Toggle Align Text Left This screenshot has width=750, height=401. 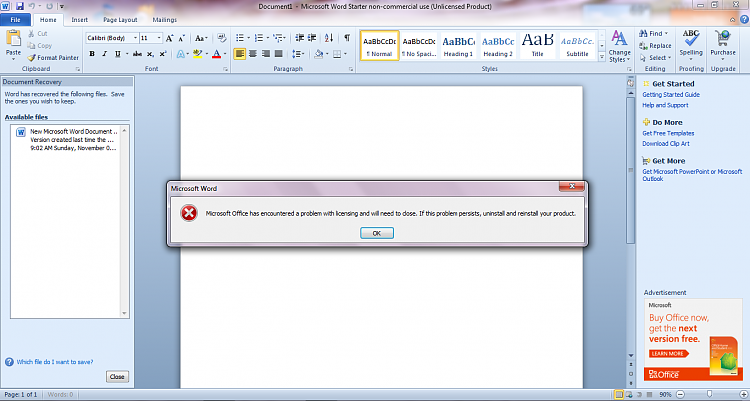(240, 54)
